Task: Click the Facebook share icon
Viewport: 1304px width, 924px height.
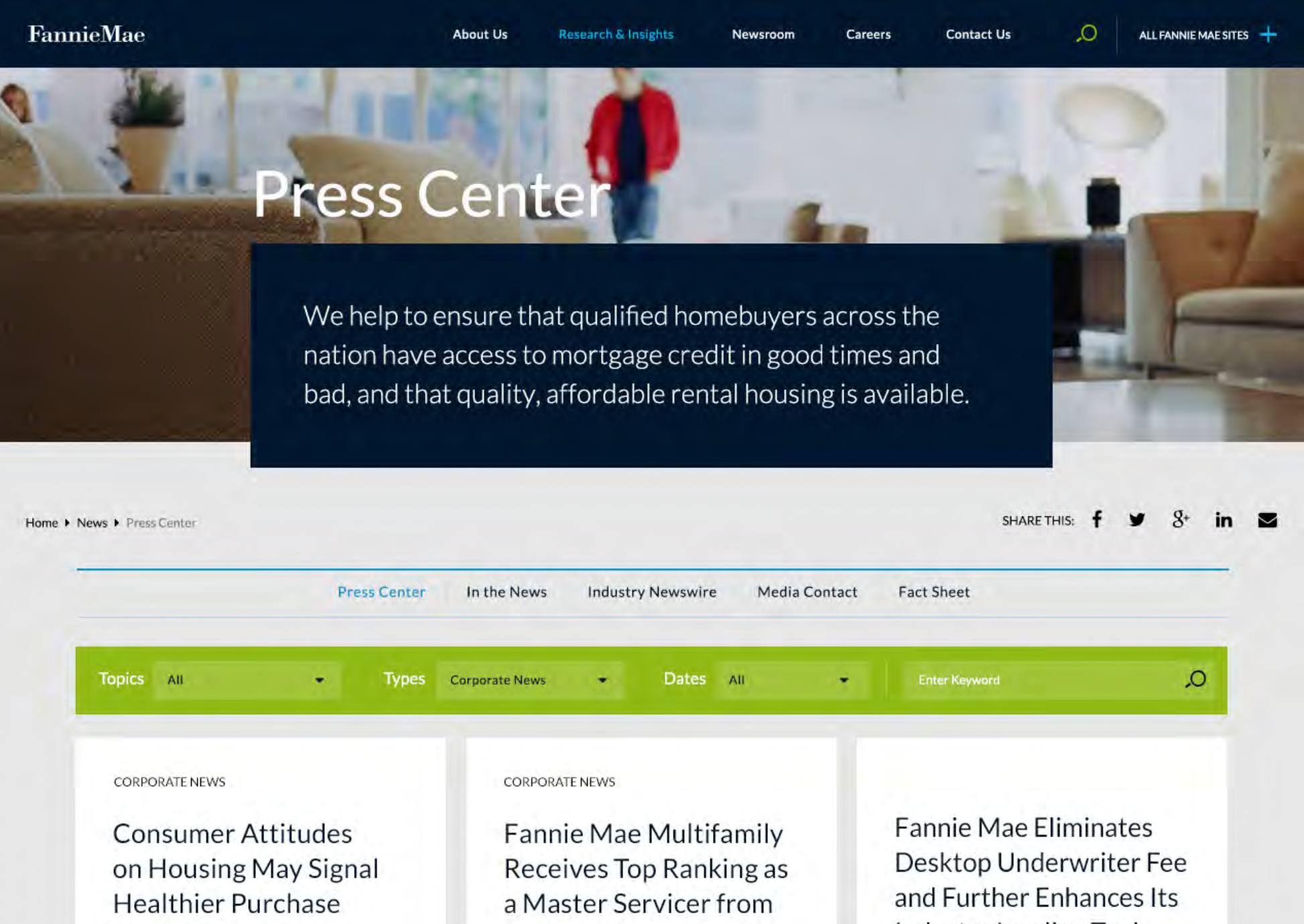Action: (x=1097, y=520)
